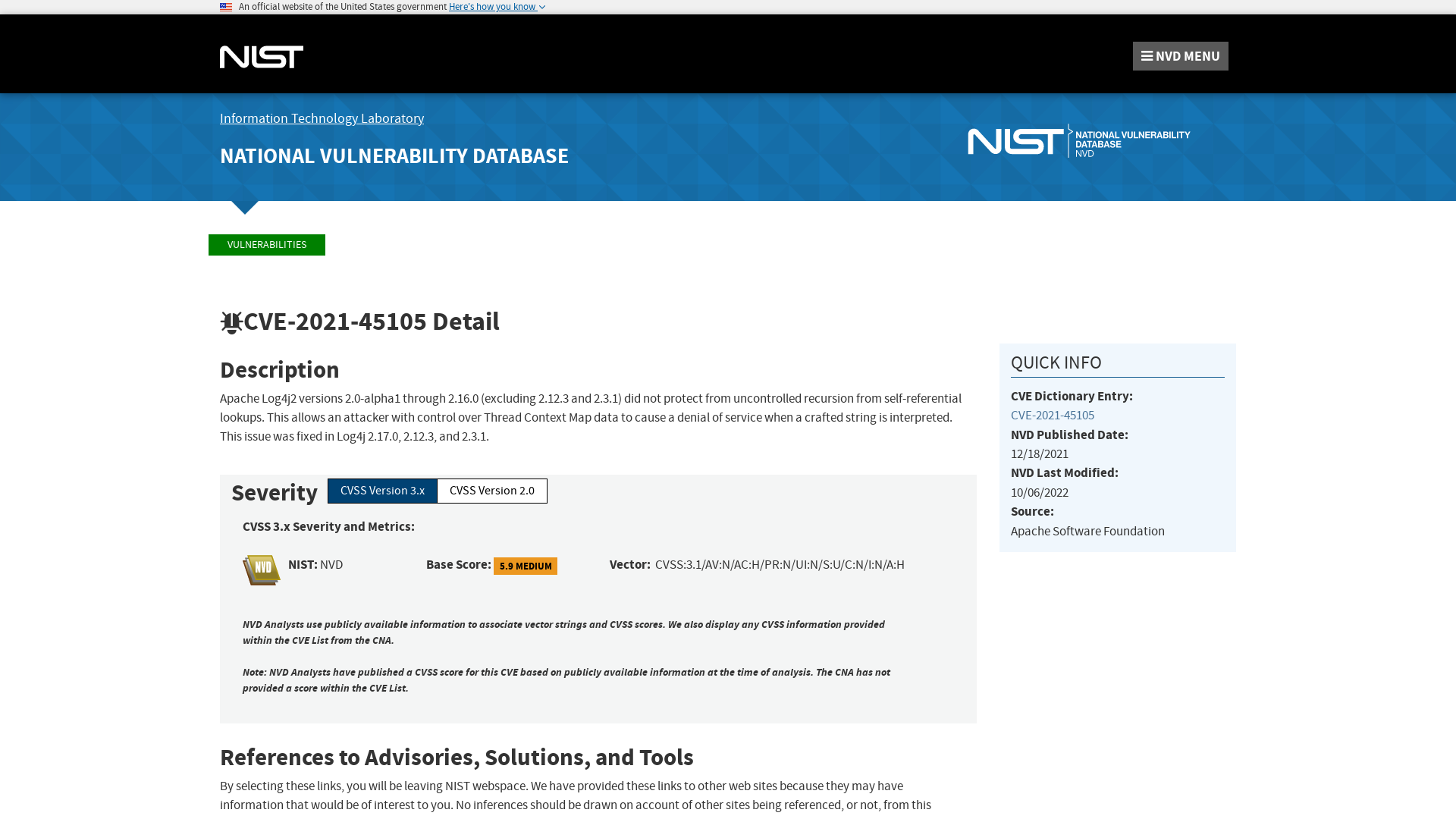Click the Severity heading
This screenshot has height=819, width=1456.
click(x=275, y=493)
